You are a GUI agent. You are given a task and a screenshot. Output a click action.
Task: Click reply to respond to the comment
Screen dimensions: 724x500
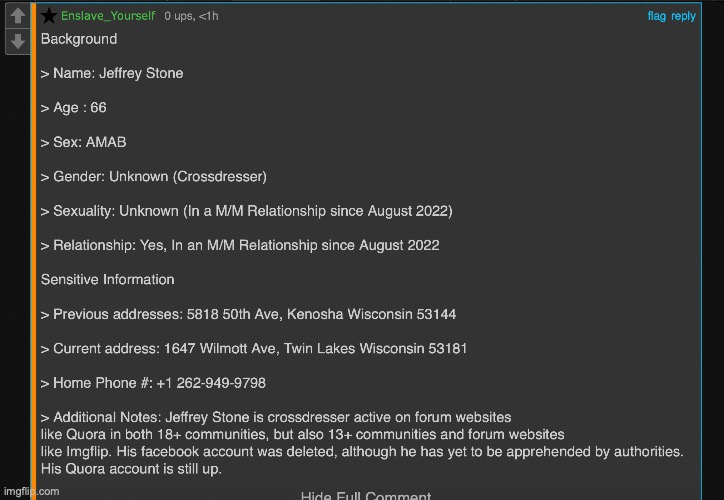click(684, 16)
